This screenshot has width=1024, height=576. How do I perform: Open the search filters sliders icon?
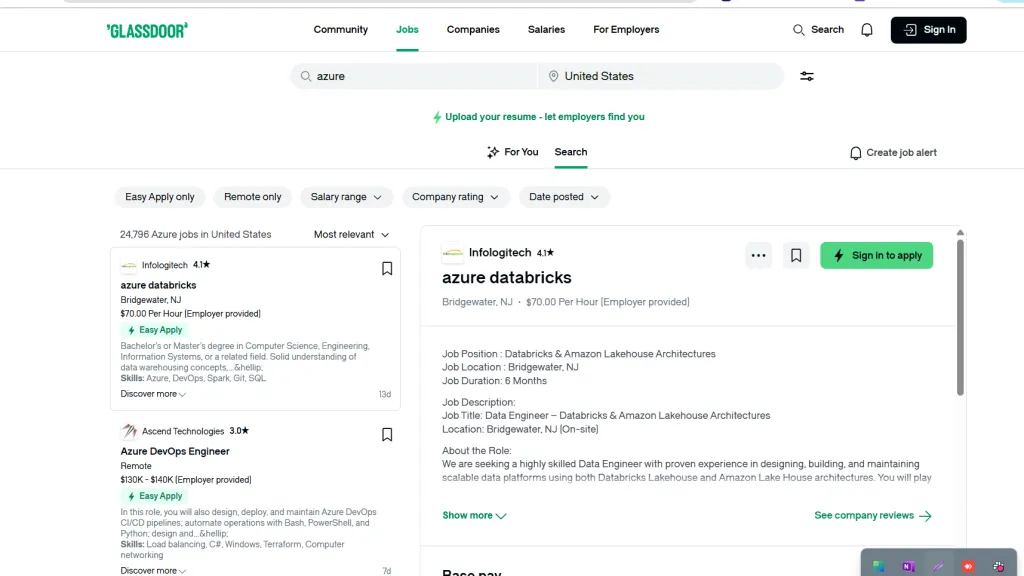[x=807, y=76]
